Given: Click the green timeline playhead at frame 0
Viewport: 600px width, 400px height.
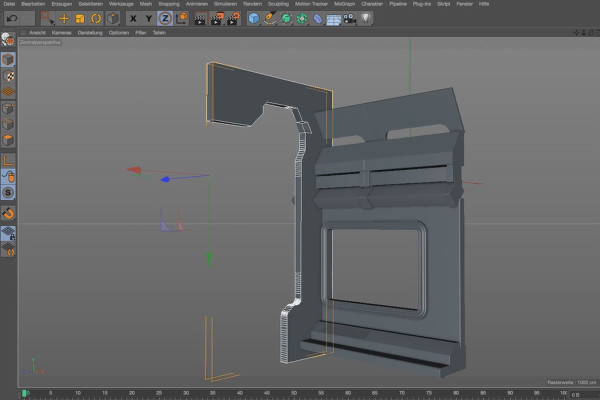Looking at the screenshot, I should [24, 393].
